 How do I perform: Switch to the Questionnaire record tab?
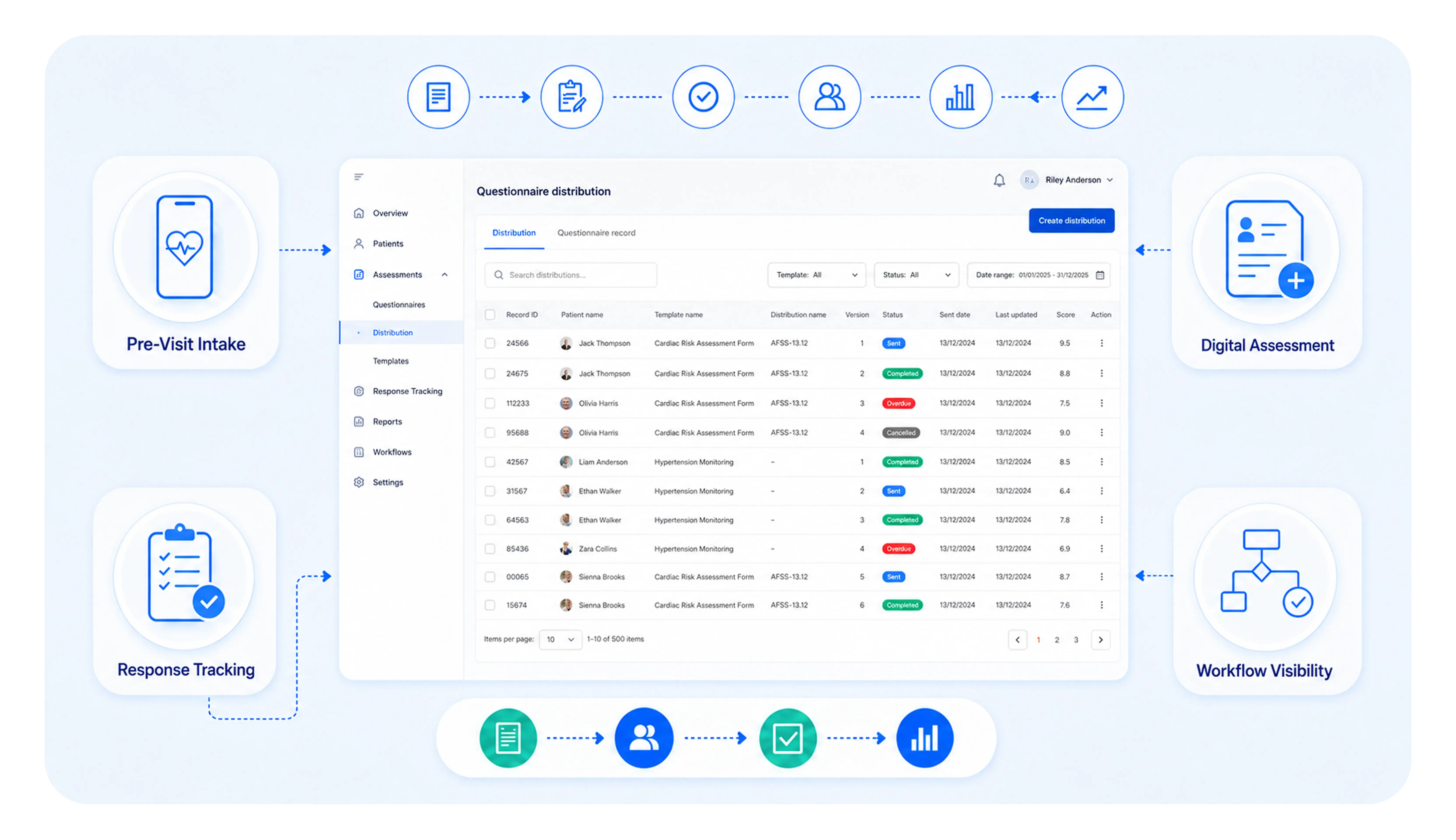pos(596,233)
